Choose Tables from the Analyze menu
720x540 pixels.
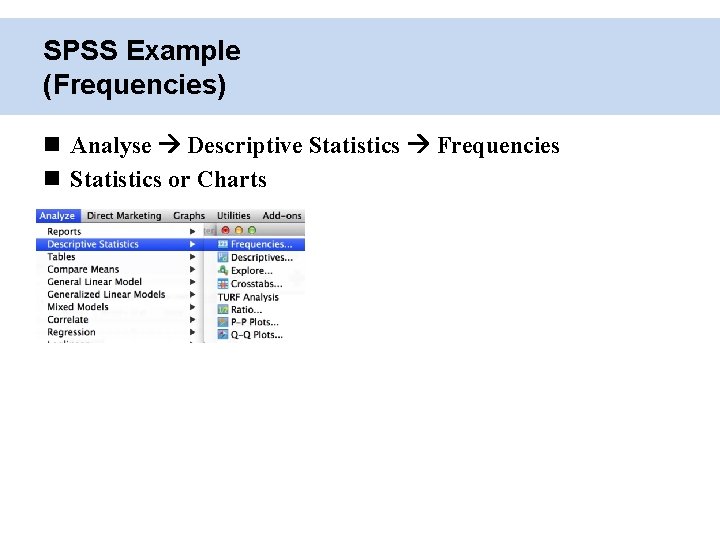coord(119,257)
